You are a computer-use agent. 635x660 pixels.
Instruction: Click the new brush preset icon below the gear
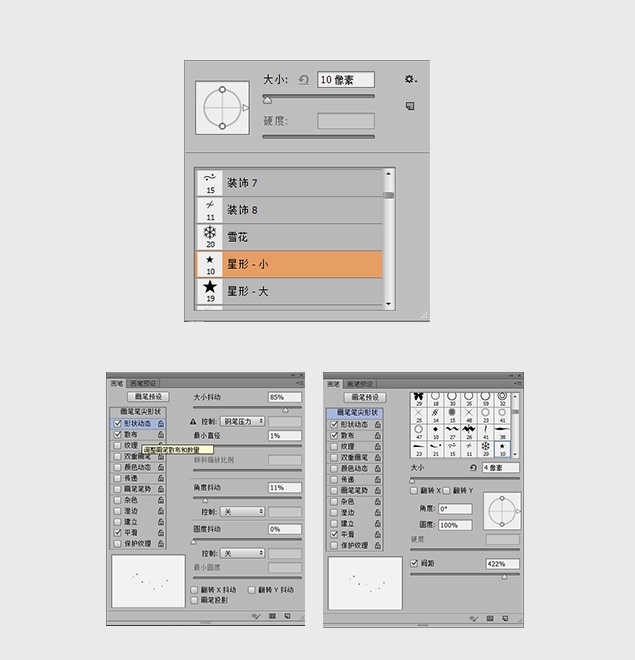click(410, 106)
